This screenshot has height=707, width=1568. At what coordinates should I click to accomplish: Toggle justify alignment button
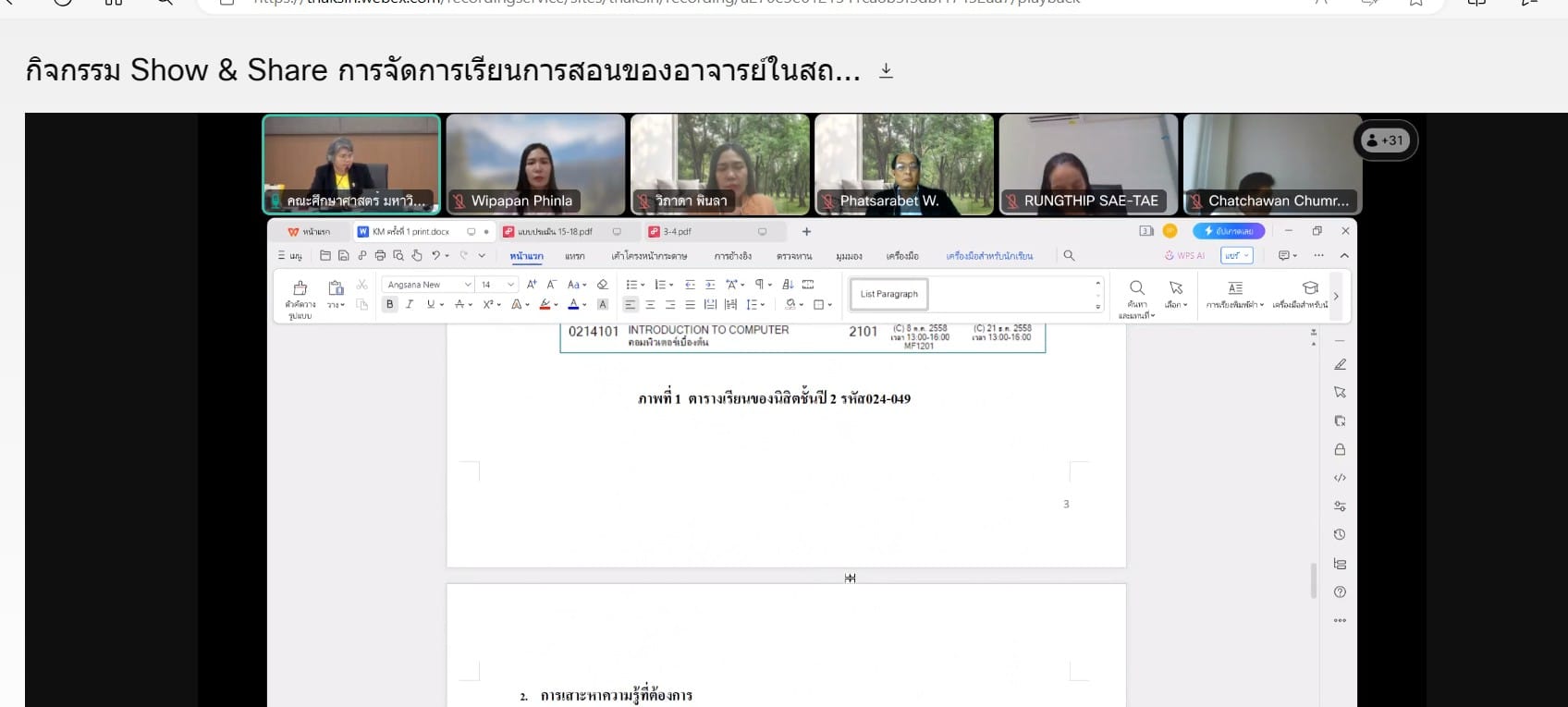(690, 304)
